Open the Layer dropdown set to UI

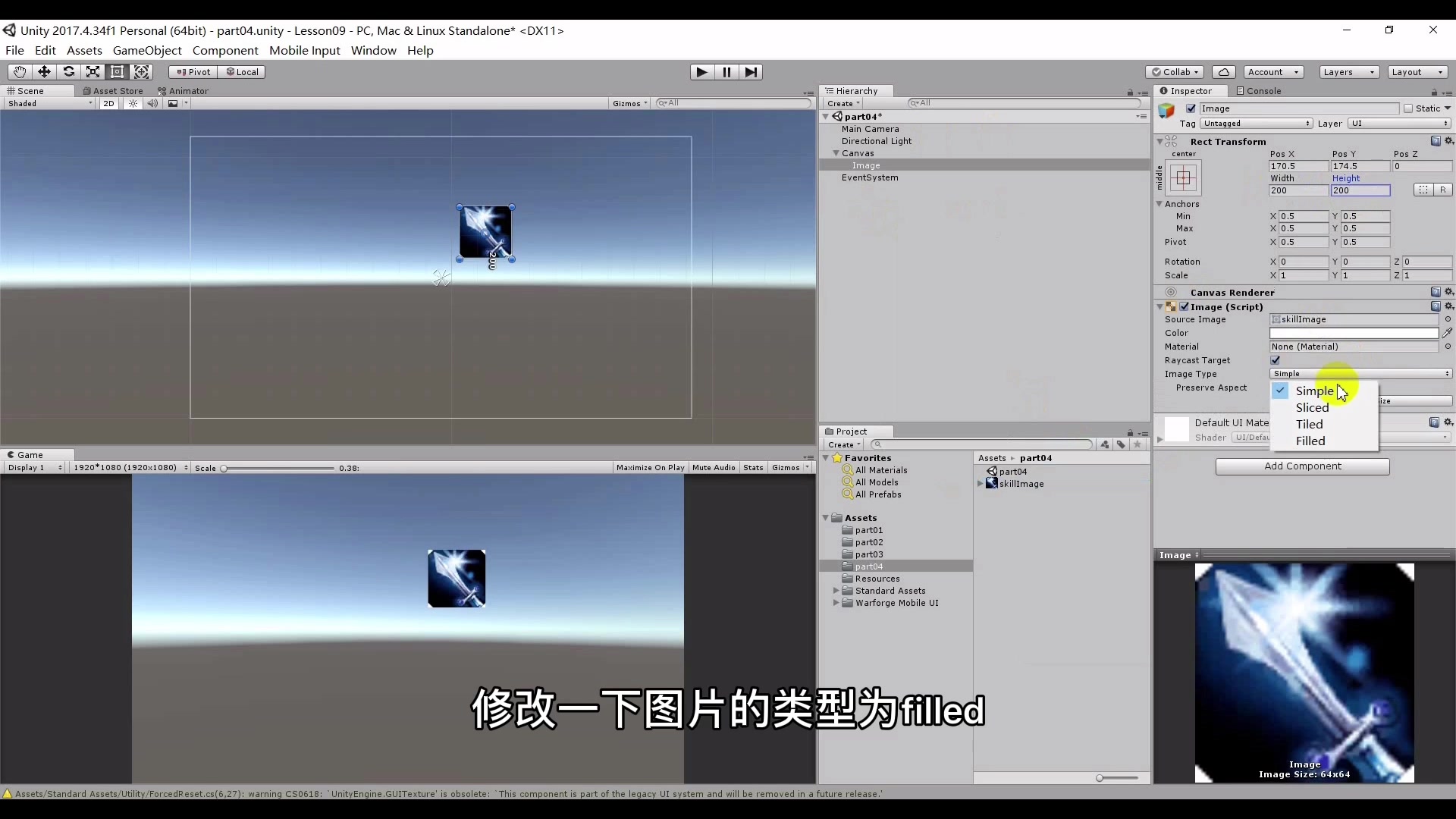click(1399, 124)
